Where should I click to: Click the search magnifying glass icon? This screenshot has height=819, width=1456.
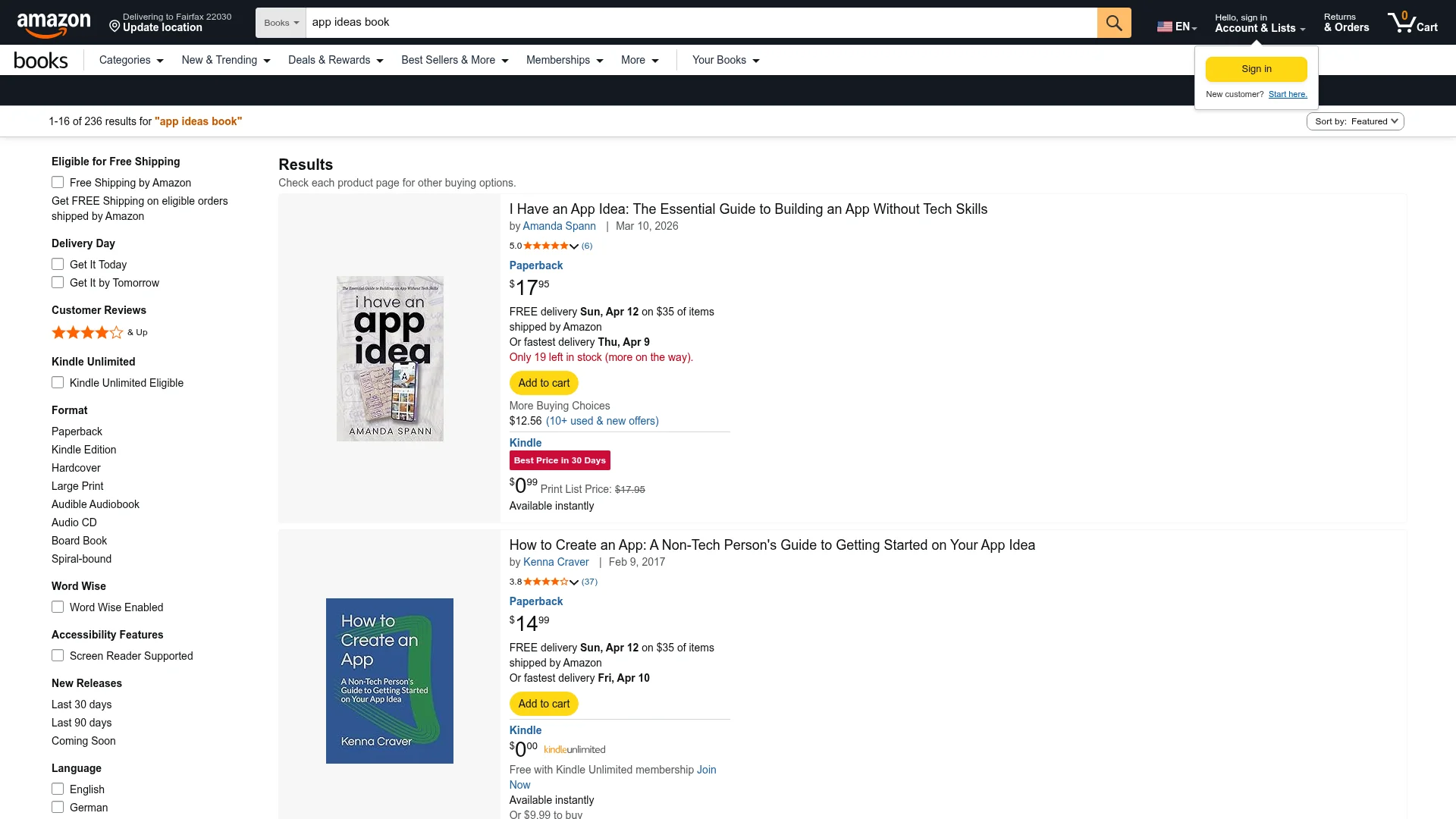[x=1112, y=22]
